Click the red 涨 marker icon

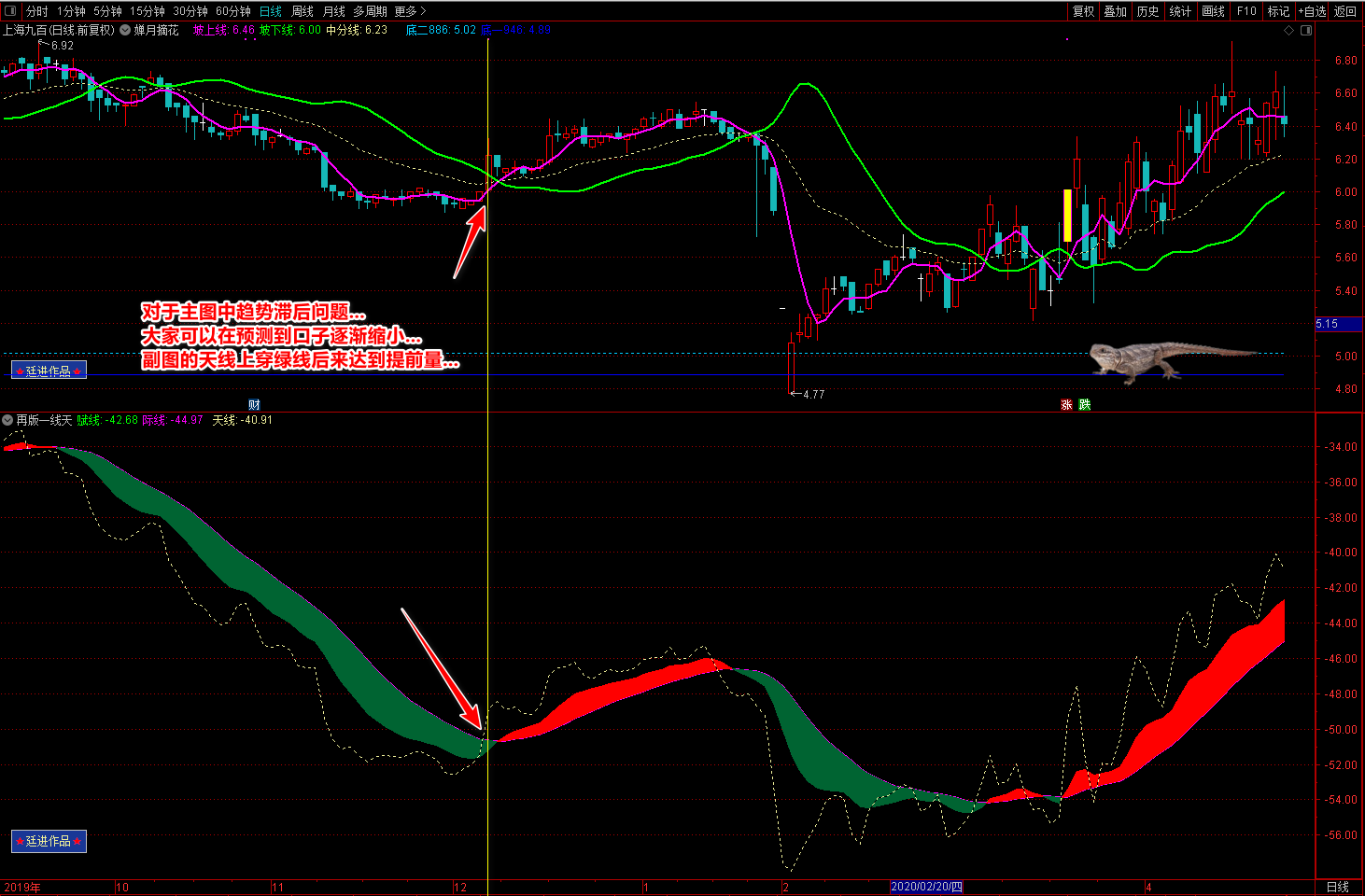(x=1066, y=405)
